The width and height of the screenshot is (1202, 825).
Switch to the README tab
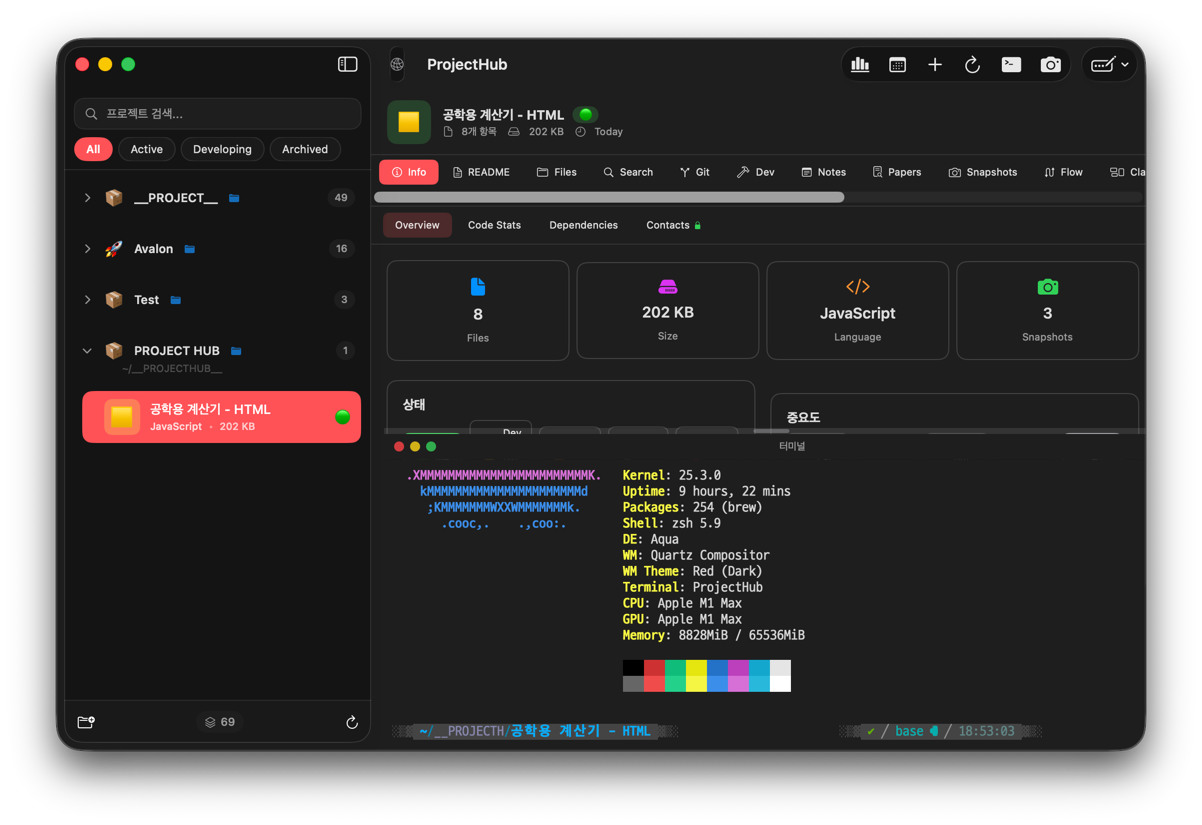click(x=481, y=172)
